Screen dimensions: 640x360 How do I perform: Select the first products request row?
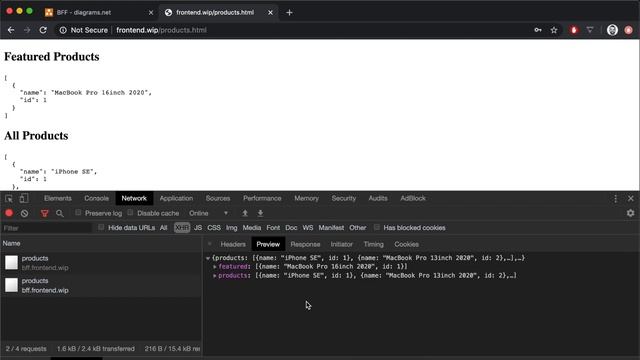[101, 263]
